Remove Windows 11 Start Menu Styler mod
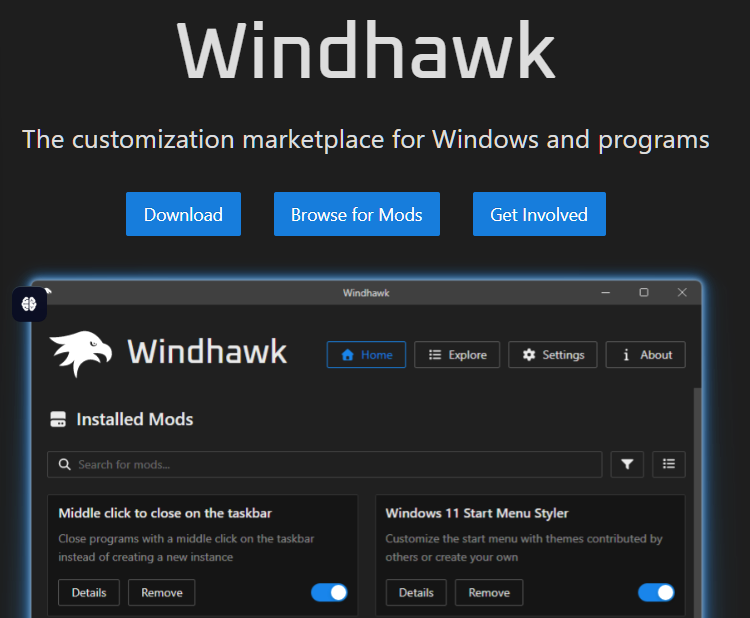Image resolution: width=750 pixels, height=618 pixels. (x=489, y=593)
